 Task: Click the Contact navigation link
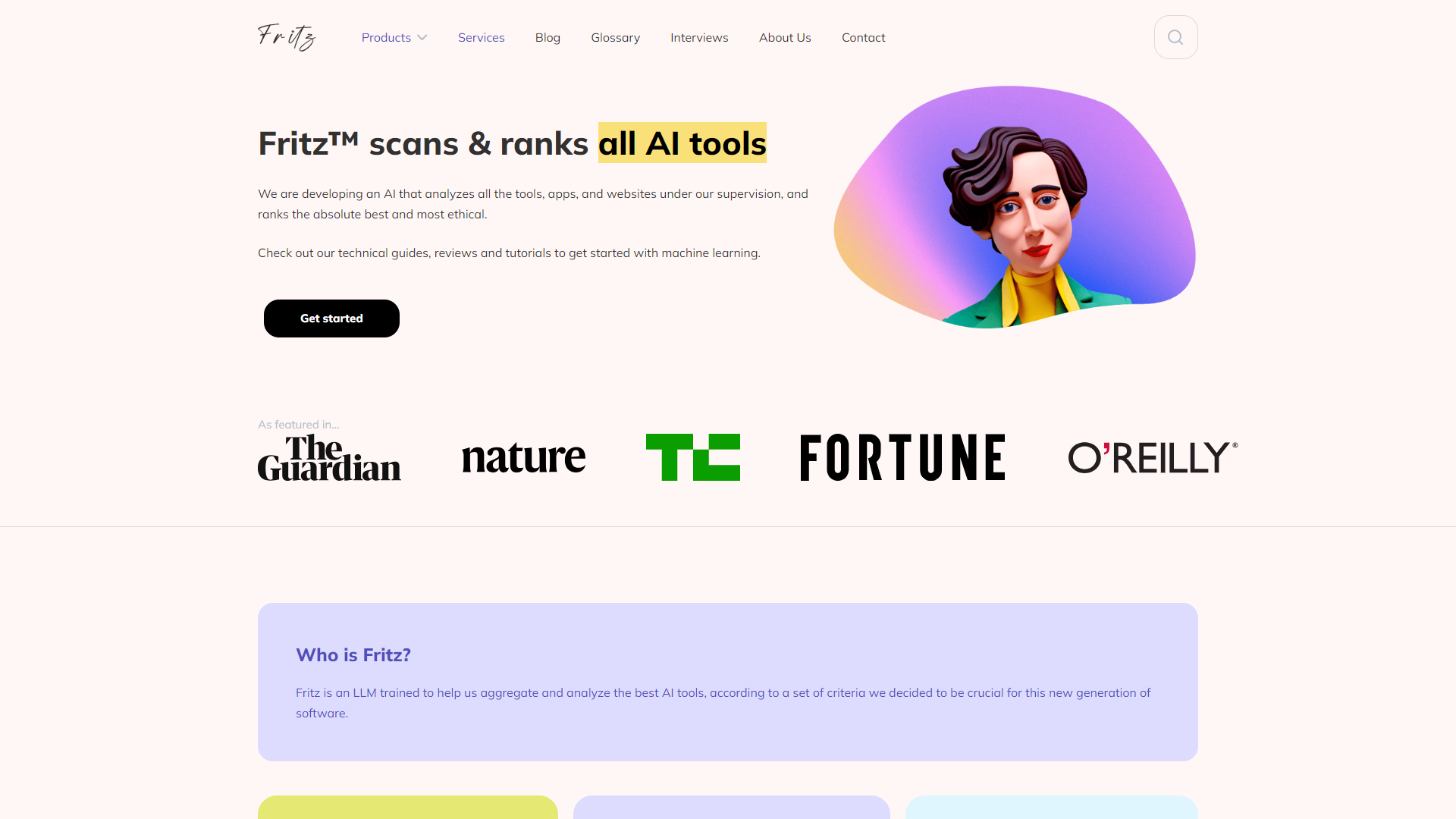pyautogui.click(x=863, y=37)
